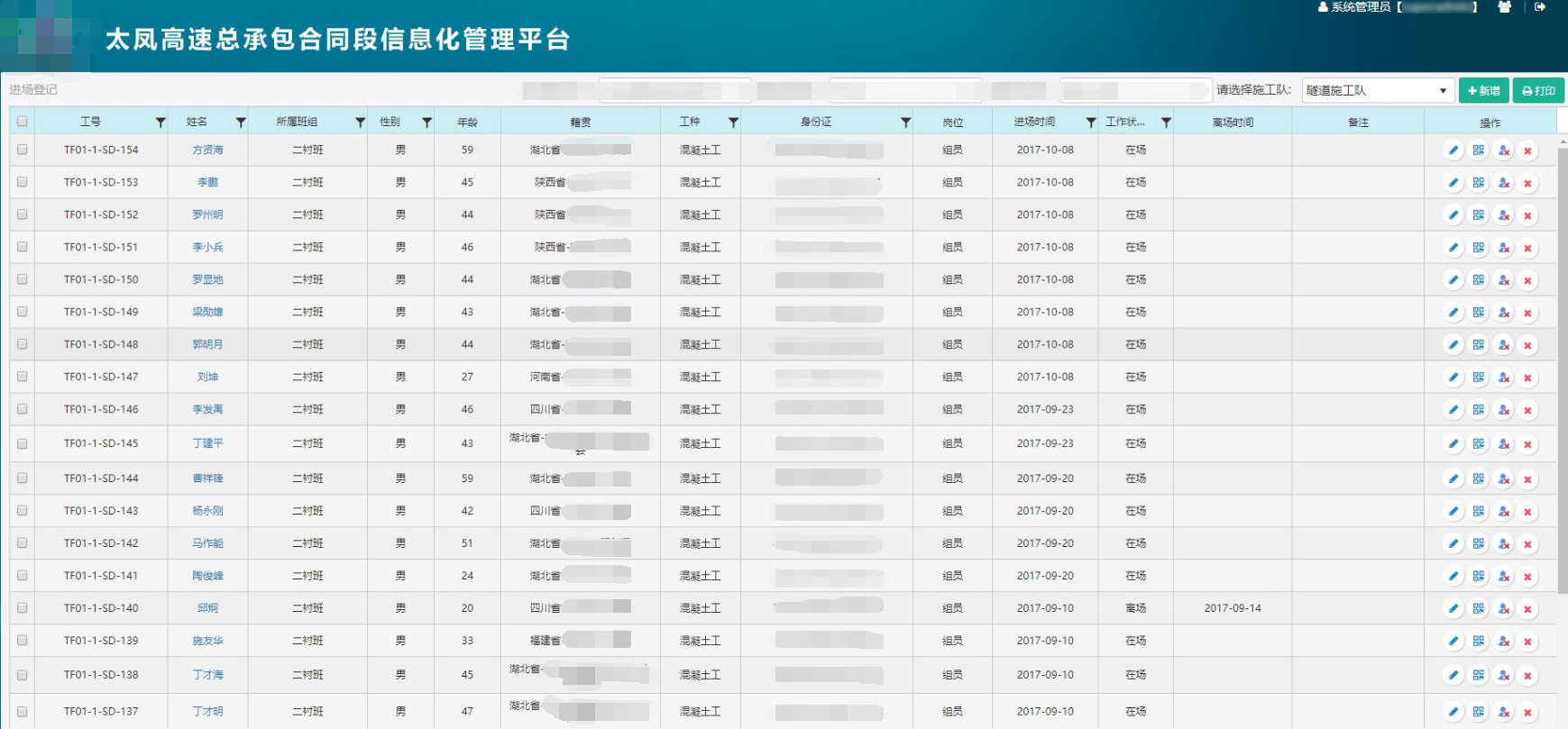Click 离场 status in row TF01-1-SD-140
Viewport: 1568px width, 729px height.
pos(1135,608)
